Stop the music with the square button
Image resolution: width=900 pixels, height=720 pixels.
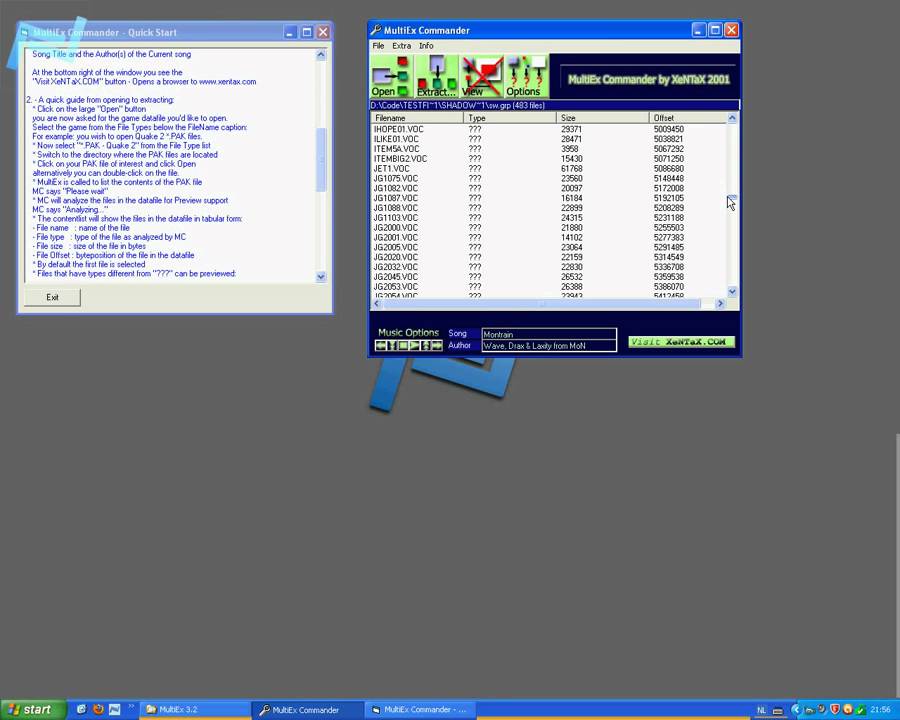point(403,345)
